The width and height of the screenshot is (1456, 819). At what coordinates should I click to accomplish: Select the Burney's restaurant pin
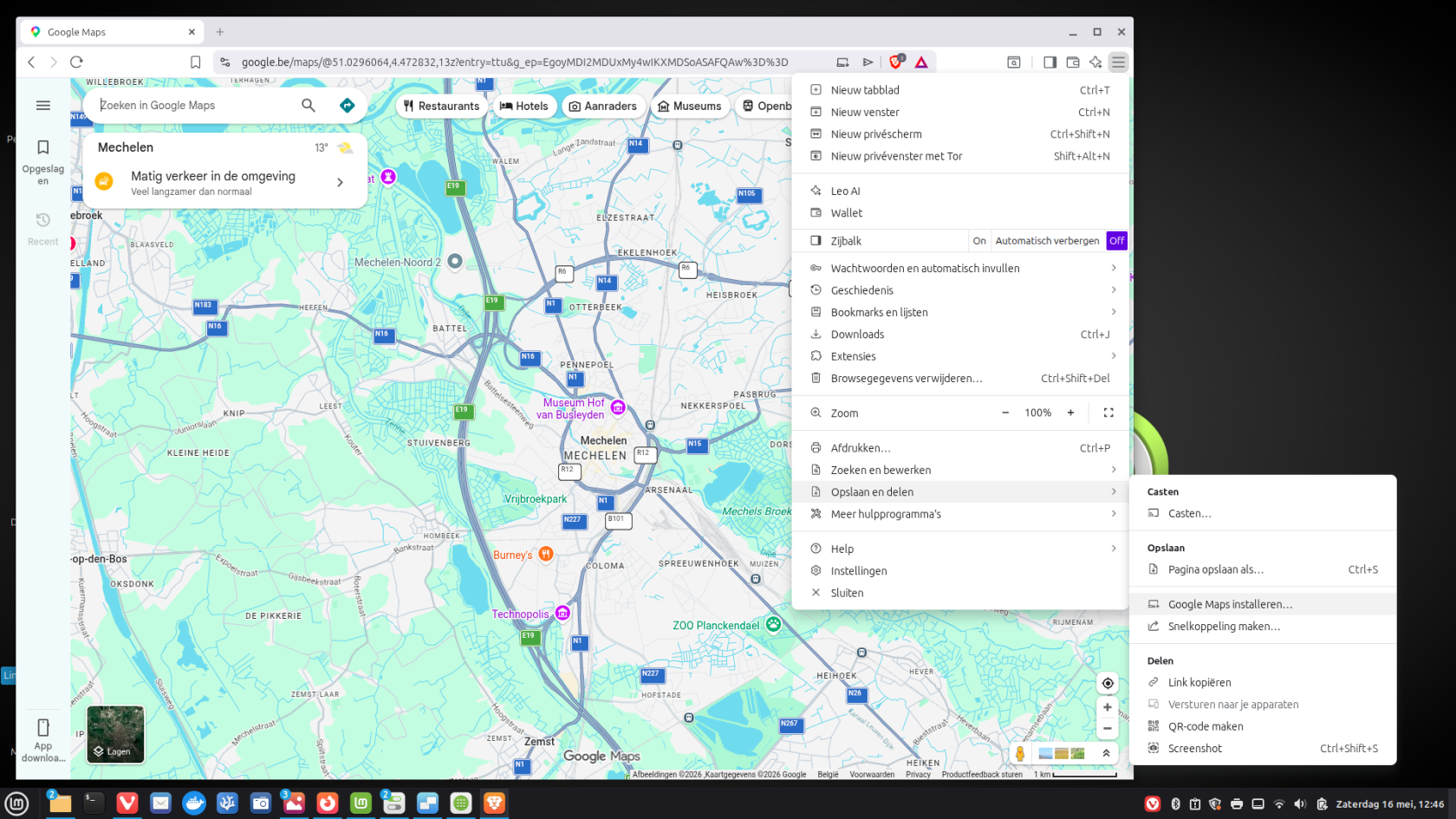546,554
